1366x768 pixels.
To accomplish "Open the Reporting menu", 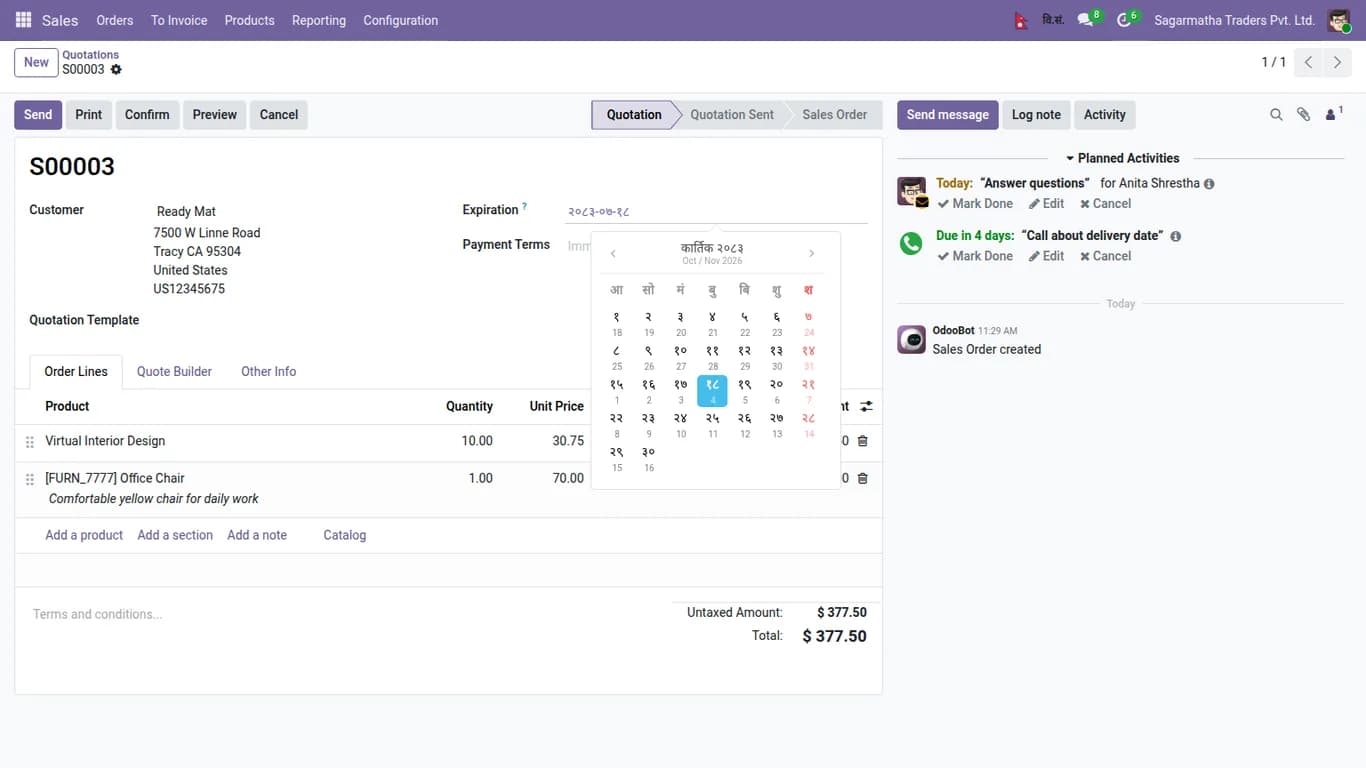I will click(x=319, y=20).
